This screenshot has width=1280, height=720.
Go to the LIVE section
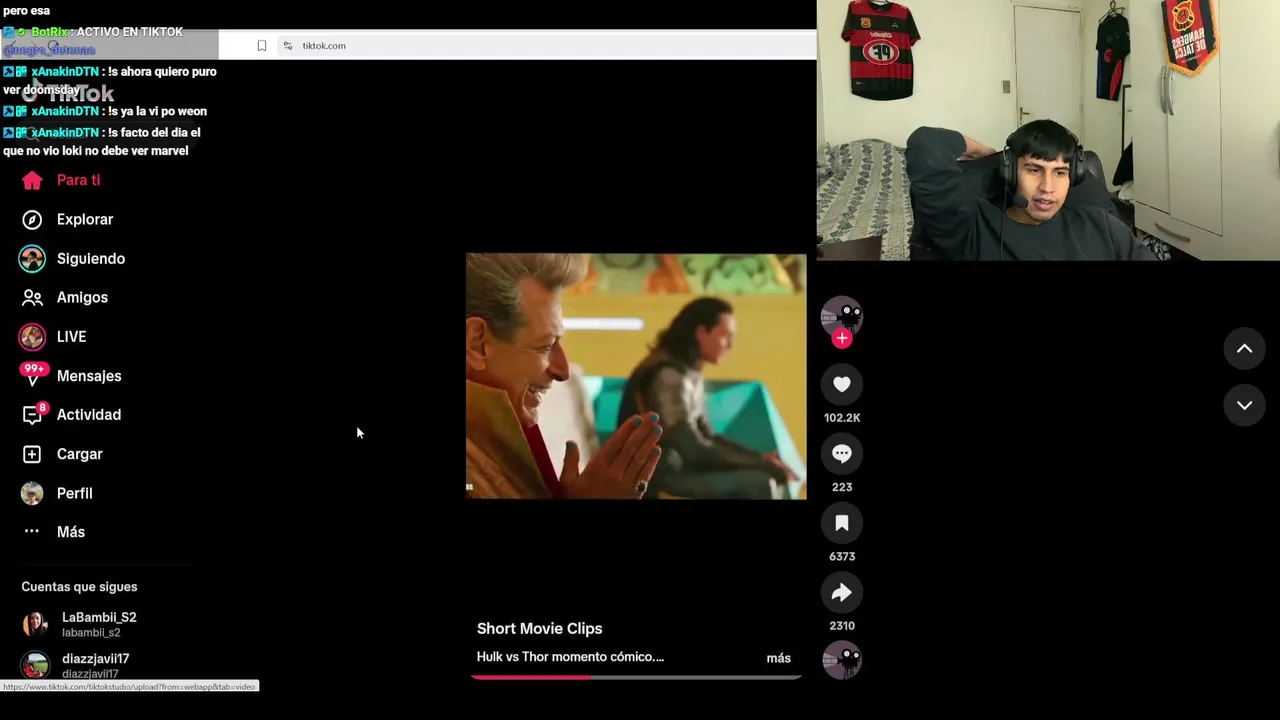pos(53,337)
